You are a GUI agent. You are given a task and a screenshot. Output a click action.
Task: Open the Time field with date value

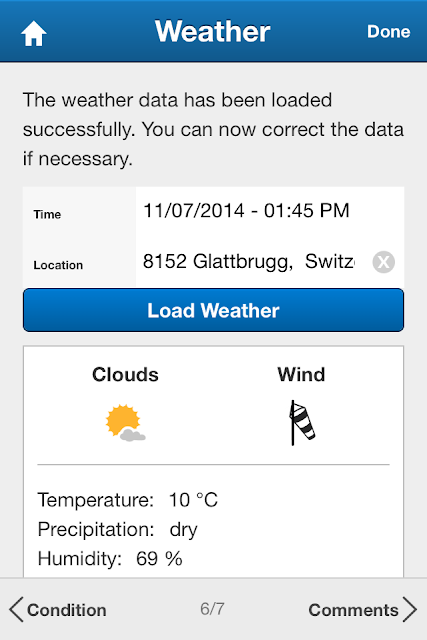coord(270,211)
